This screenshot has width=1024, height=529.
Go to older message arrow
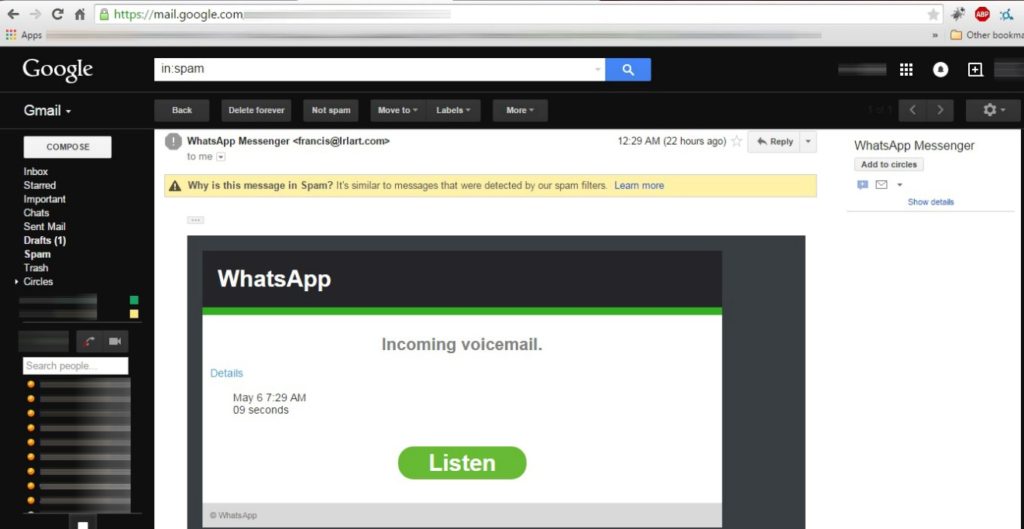[940, 110]
